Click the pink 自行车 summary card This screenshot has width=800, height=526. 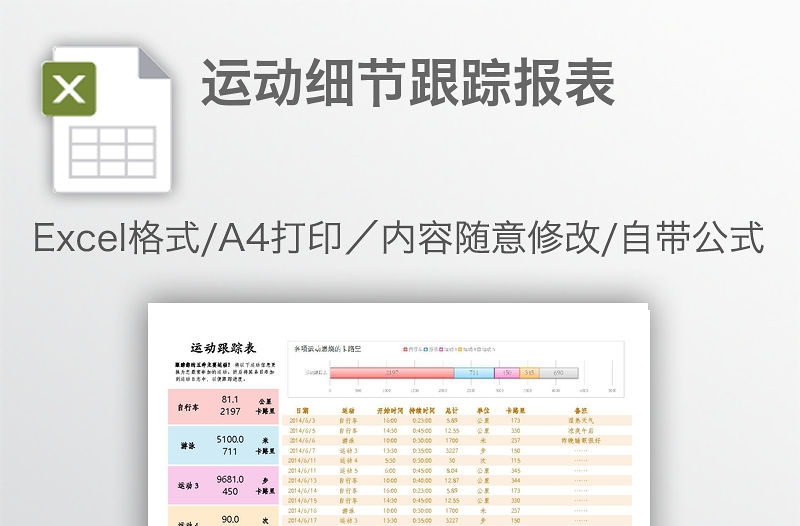click(223, 407)
